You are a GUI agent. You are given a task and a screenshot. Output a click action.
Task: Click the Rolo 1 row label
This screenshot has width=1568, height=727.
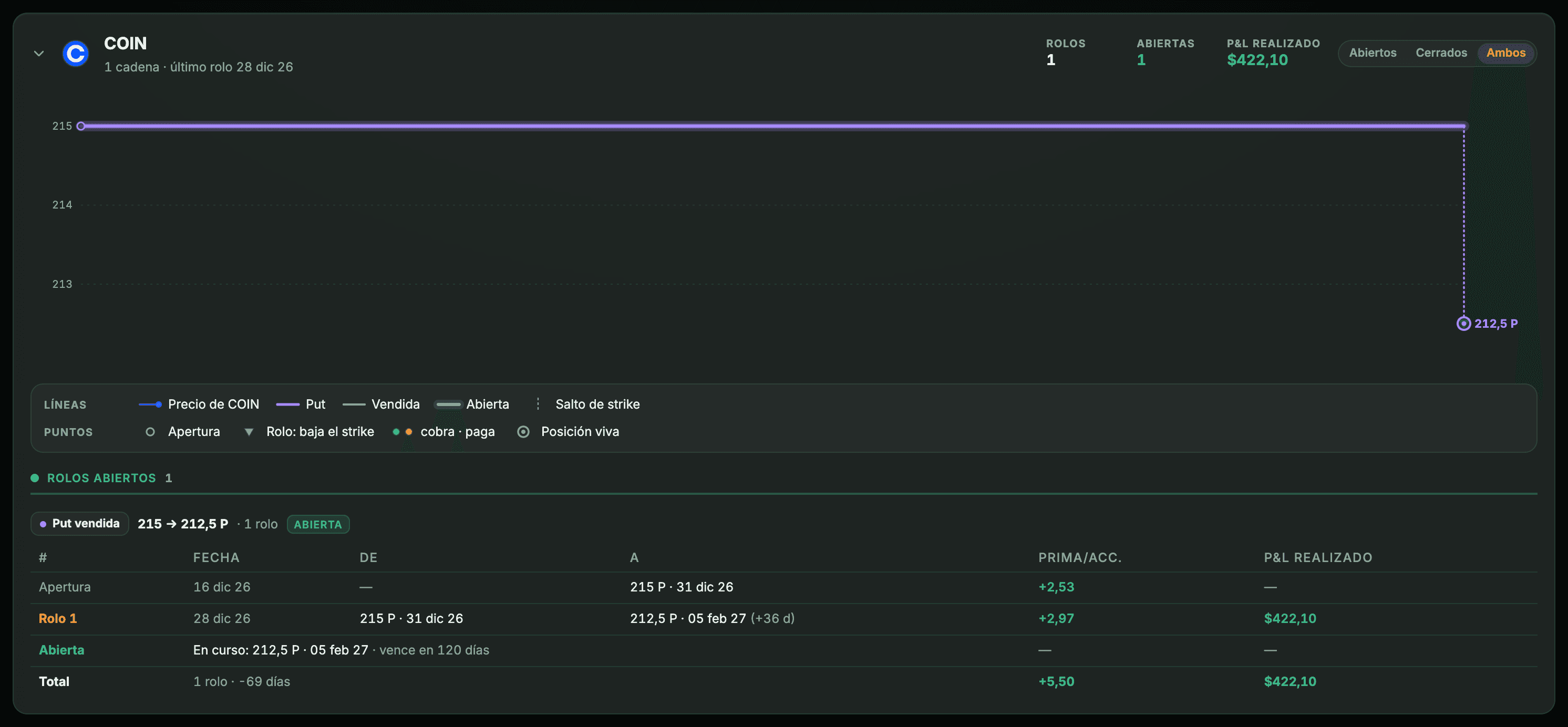coord(58,619)
